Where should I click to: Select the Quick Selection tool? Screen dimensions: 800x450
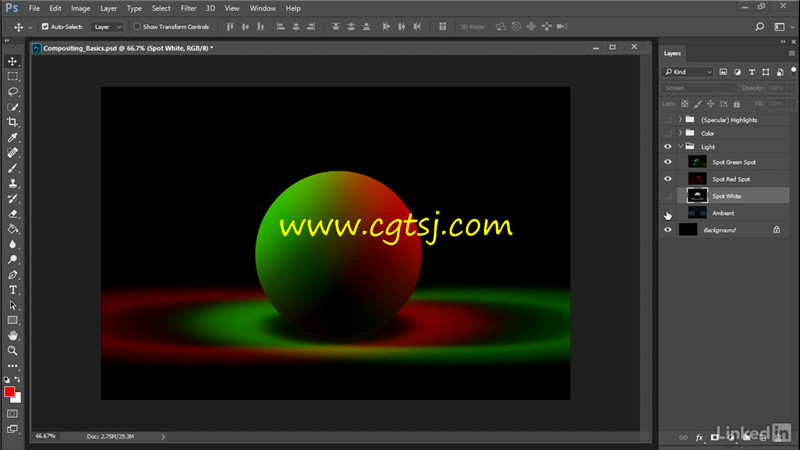coord(13,107)
